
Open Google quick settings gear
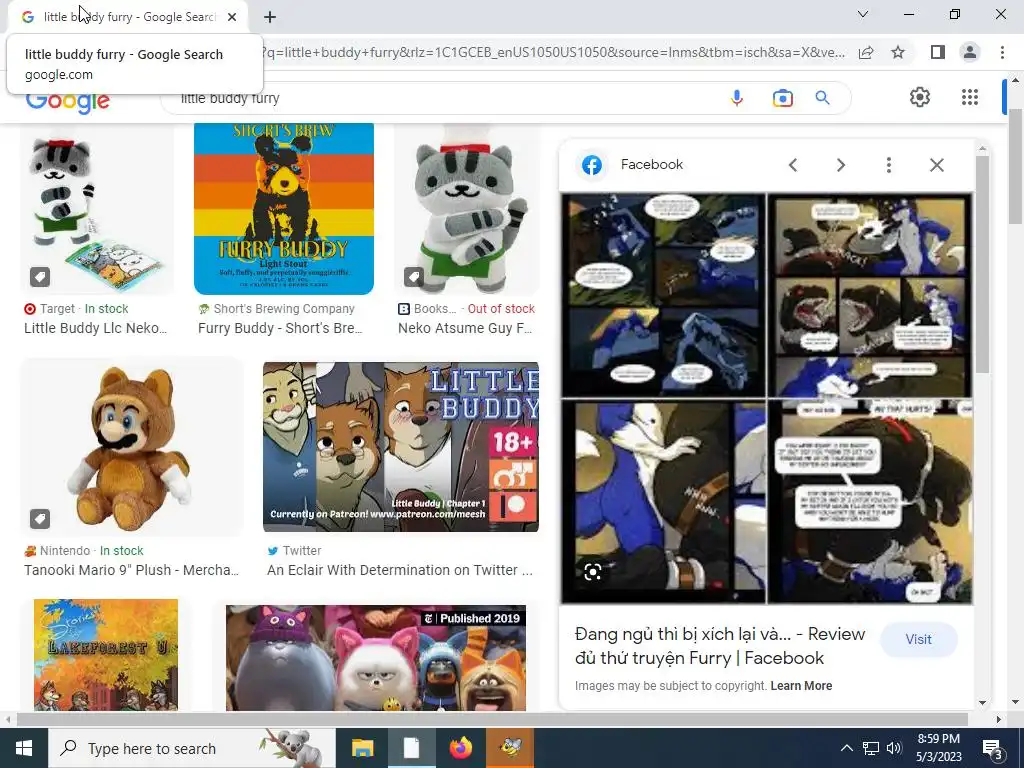[920, 97]
